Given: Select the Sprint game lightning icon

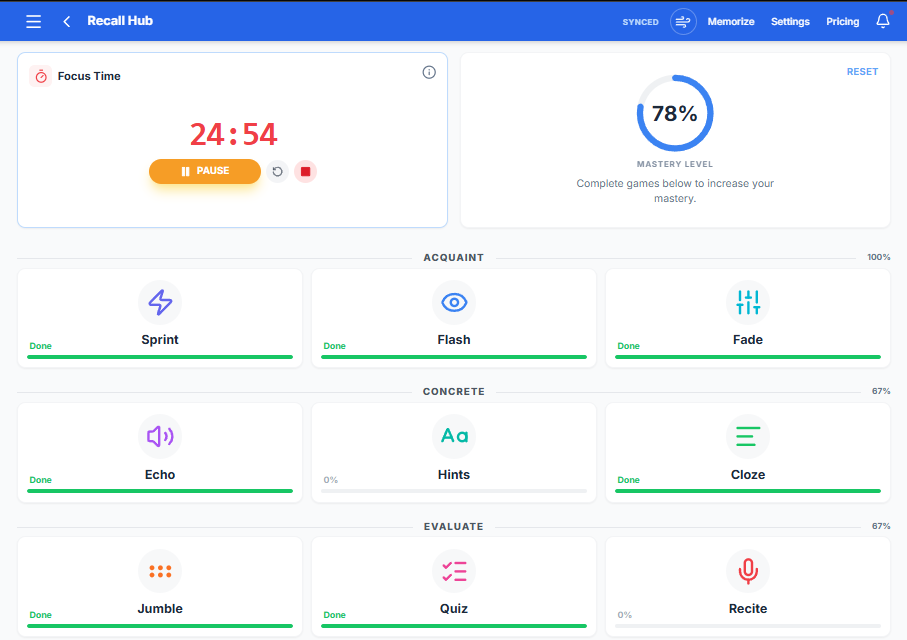Looking at the screenshot, I should [160, 302].
